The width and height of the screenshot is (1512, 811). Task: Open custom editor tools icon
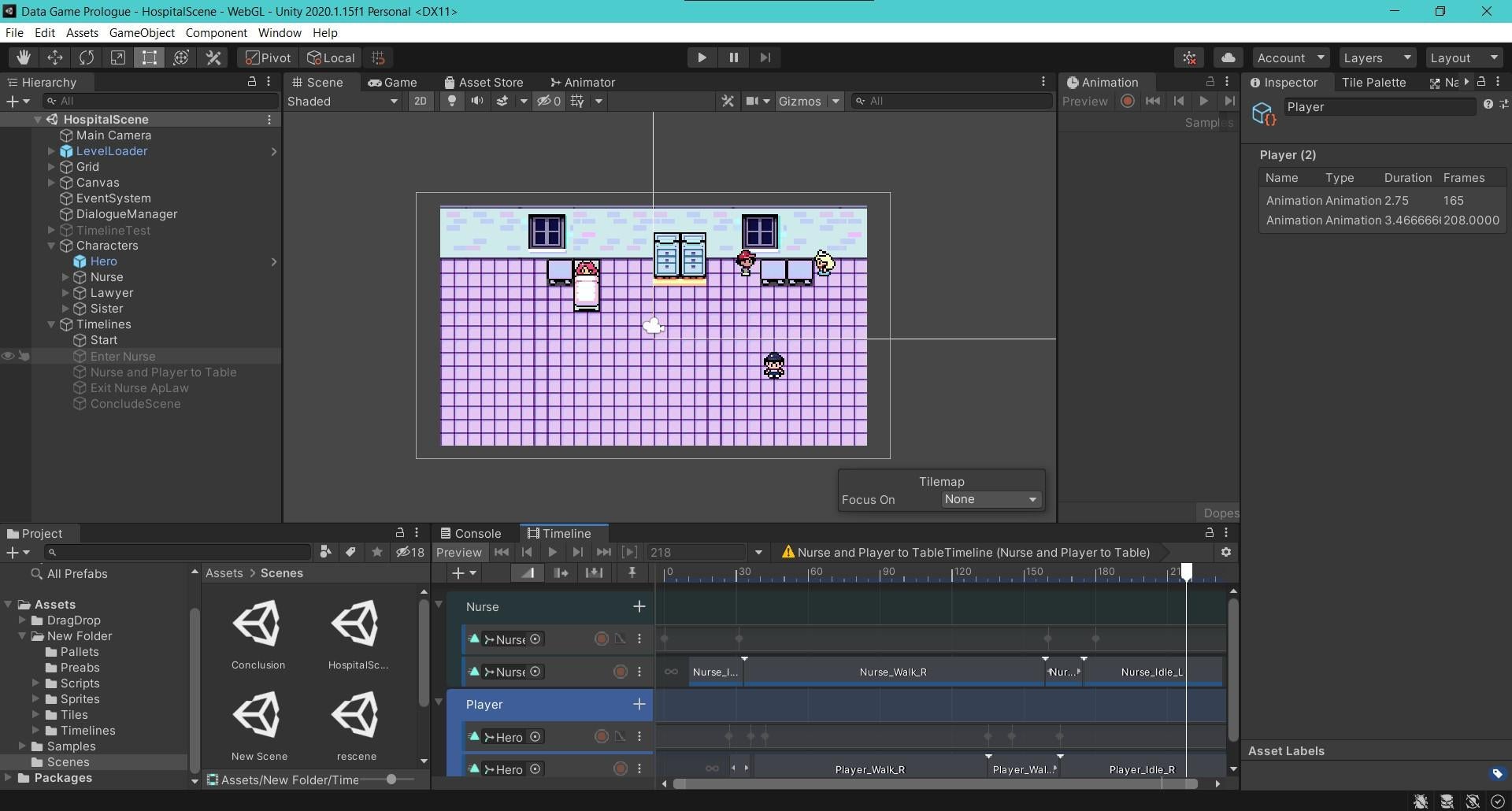tap(213, 57)
